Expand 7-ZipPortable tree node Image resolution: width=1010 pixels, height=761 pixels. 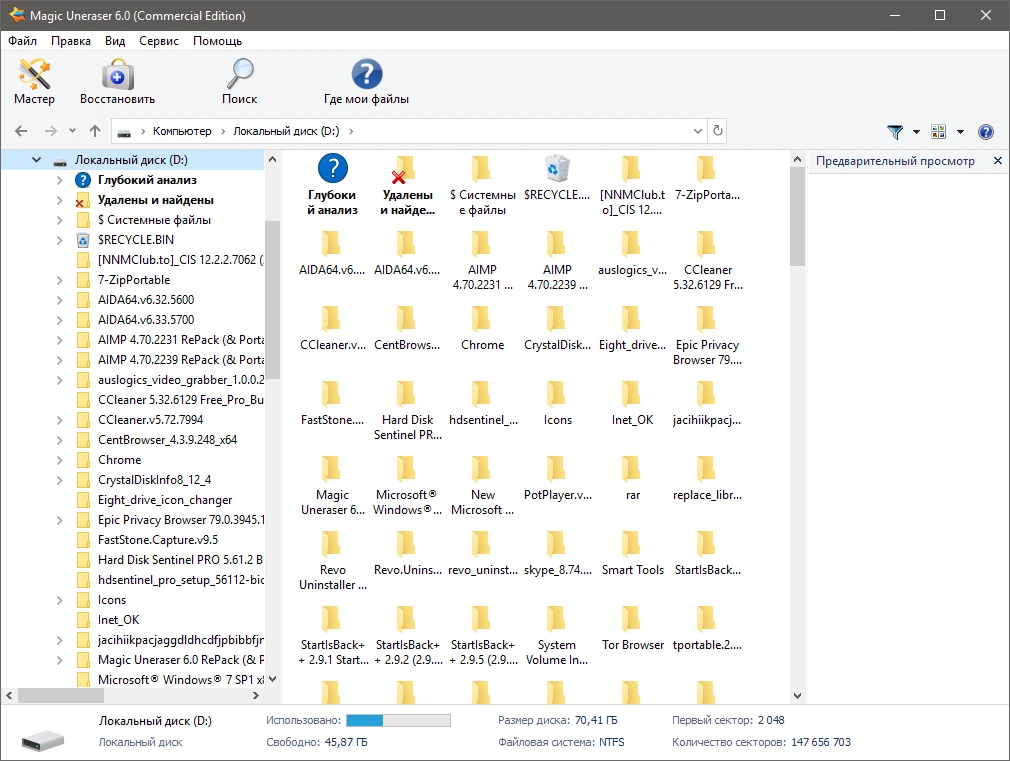pos(59,280)
